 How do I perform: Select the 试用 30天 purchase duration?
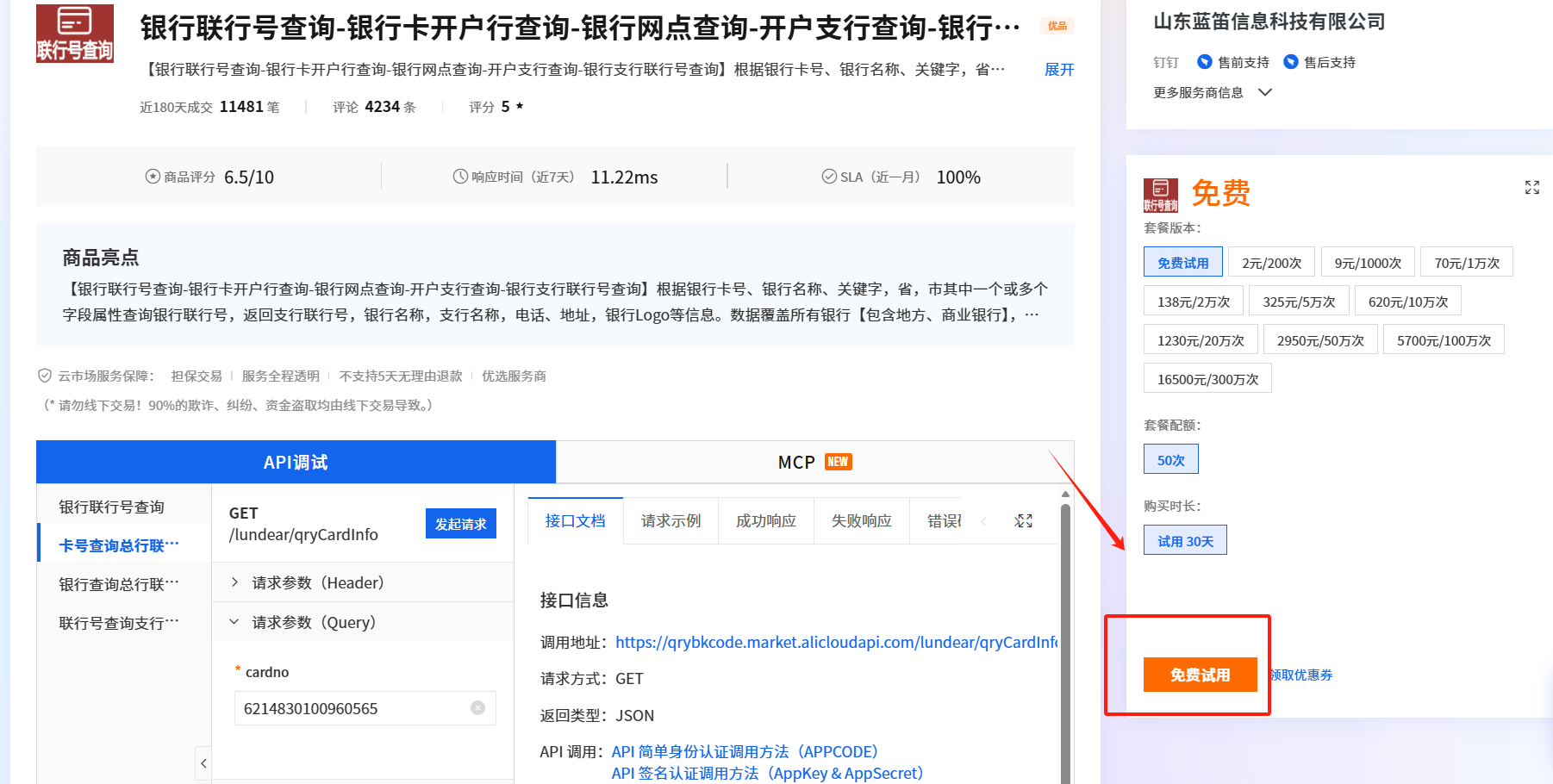(x=1184, y=539)
